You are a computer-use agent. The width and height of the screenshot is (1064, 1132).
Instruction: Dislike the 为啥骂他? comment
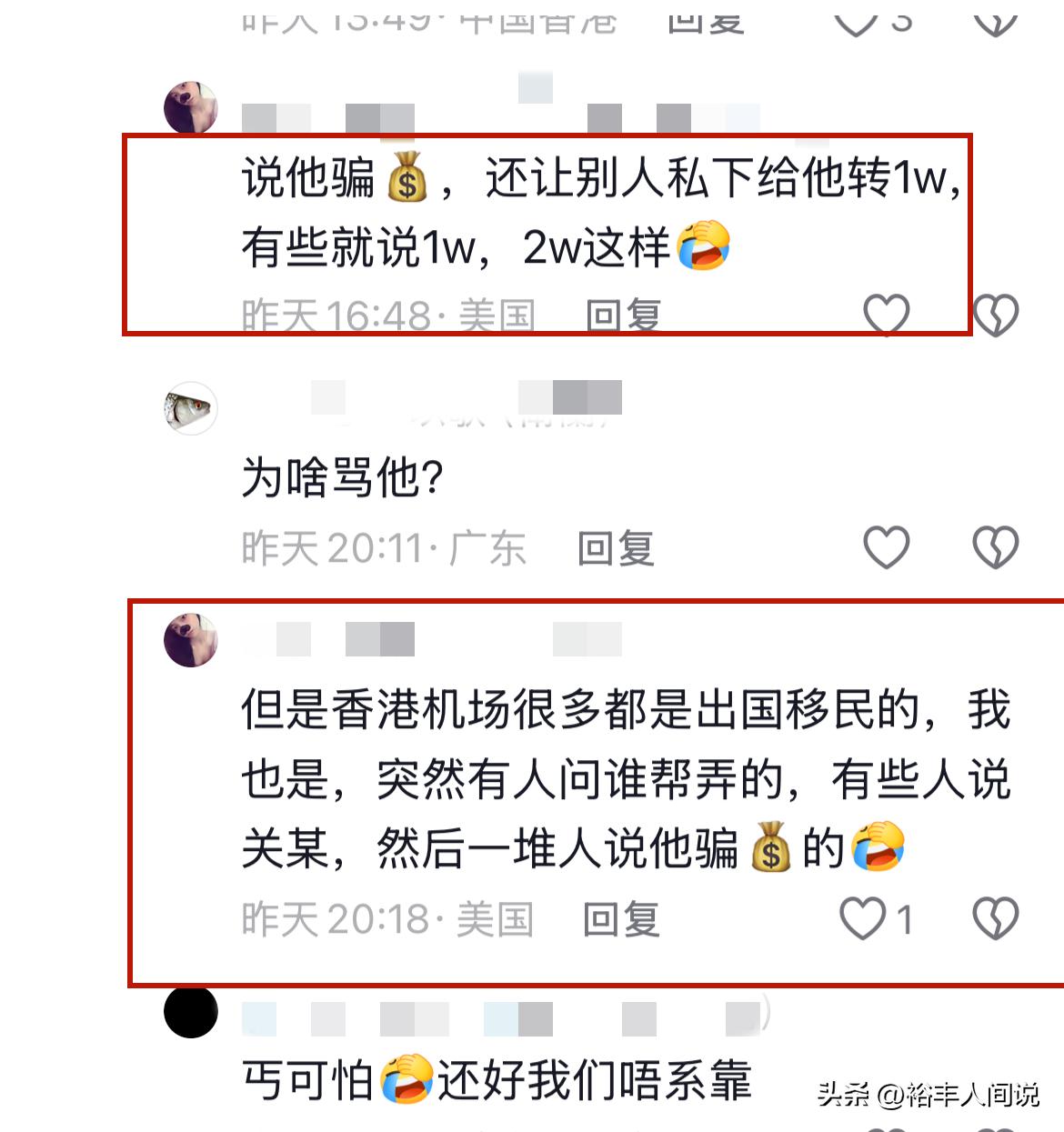(996, 547)
